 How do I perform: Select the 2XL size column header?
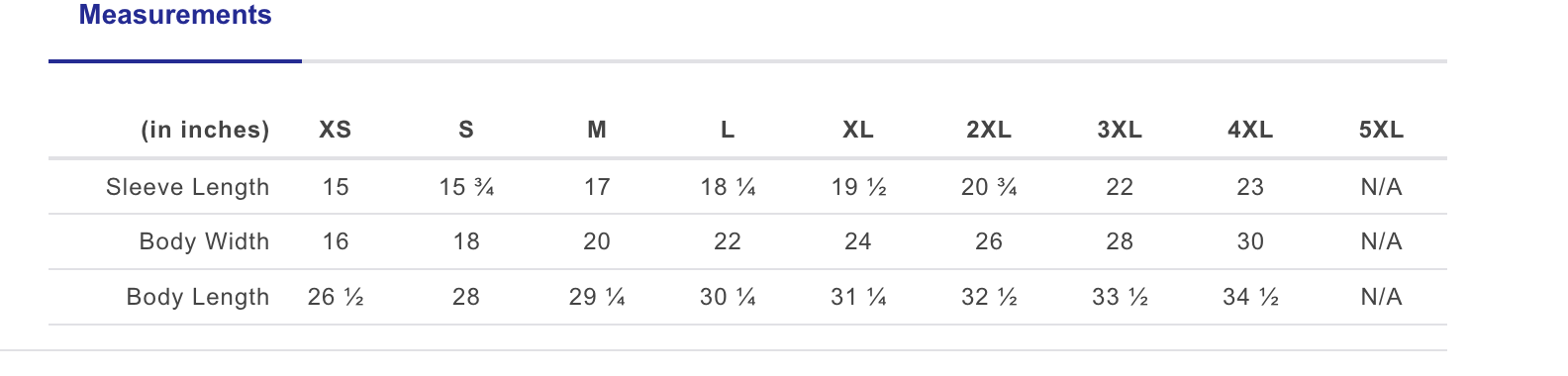[x=989, y=130]
